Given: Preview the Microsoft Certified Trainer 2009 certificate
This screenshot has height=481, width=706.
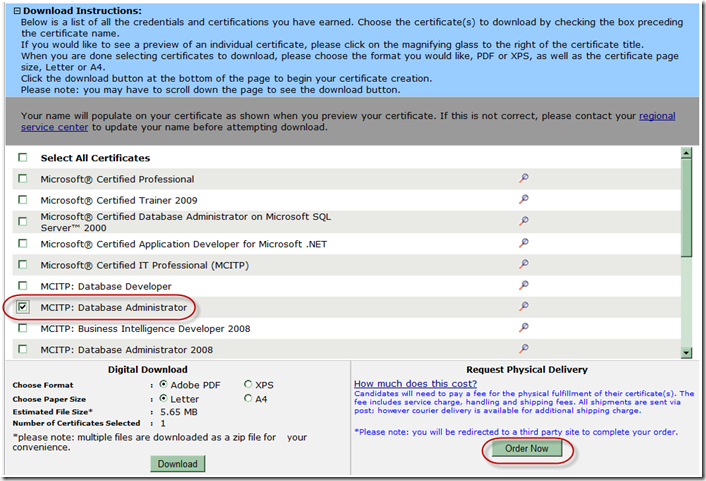Looking at the screenshot, I should (524, 199).
